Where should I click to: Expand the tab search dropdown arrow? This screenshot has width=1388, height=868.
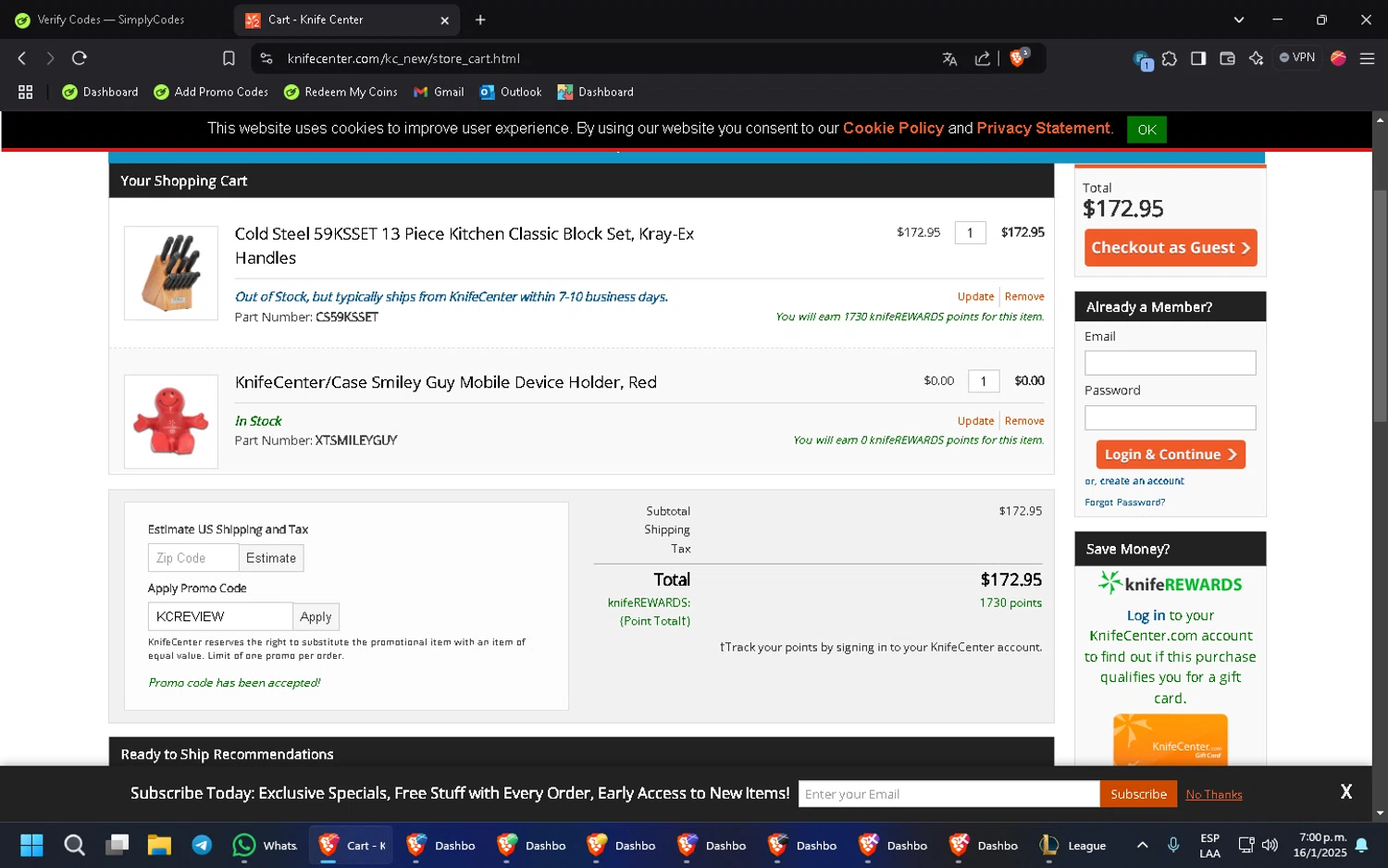pos(1238,19)
